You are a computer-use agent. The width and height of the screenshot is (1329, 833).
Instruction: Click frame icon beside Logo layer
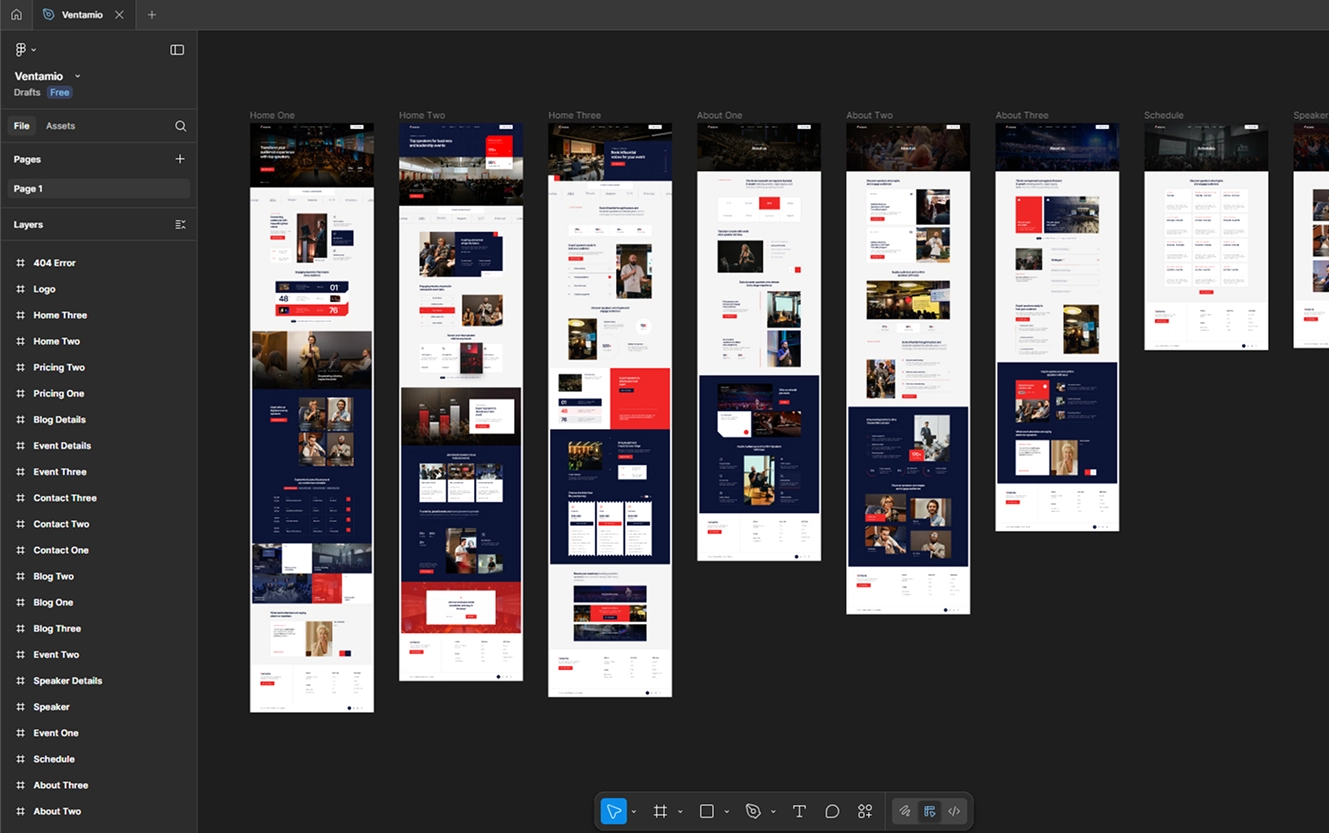click(x=20, y=289)
